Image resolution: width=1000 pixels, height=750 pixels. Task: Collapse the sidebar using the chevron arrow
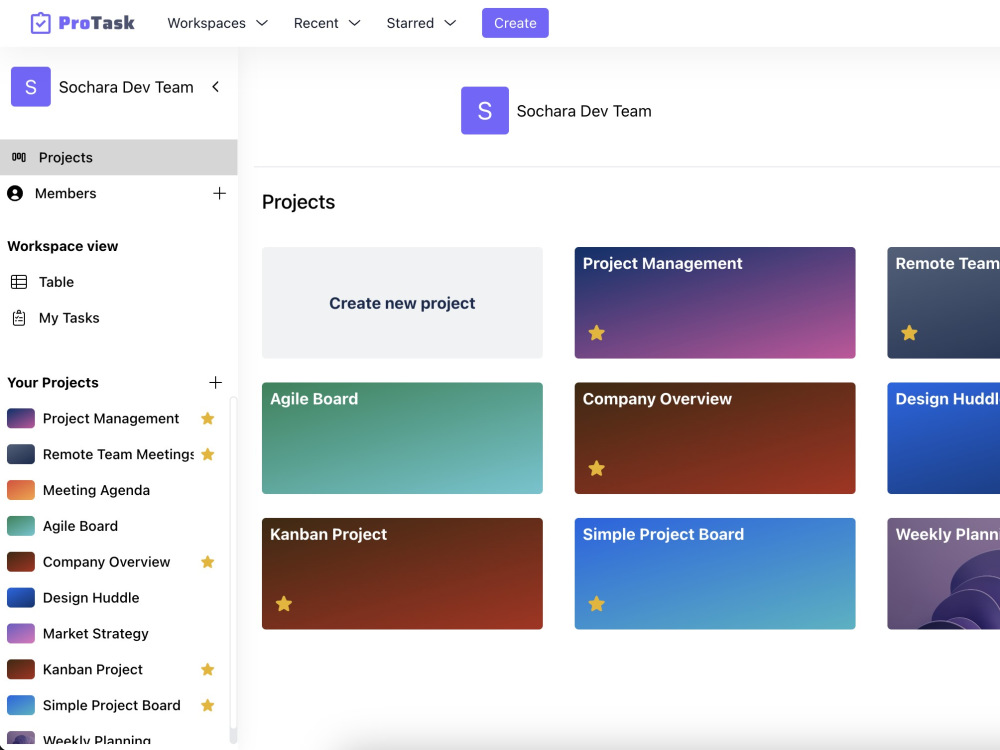point(215,87)
